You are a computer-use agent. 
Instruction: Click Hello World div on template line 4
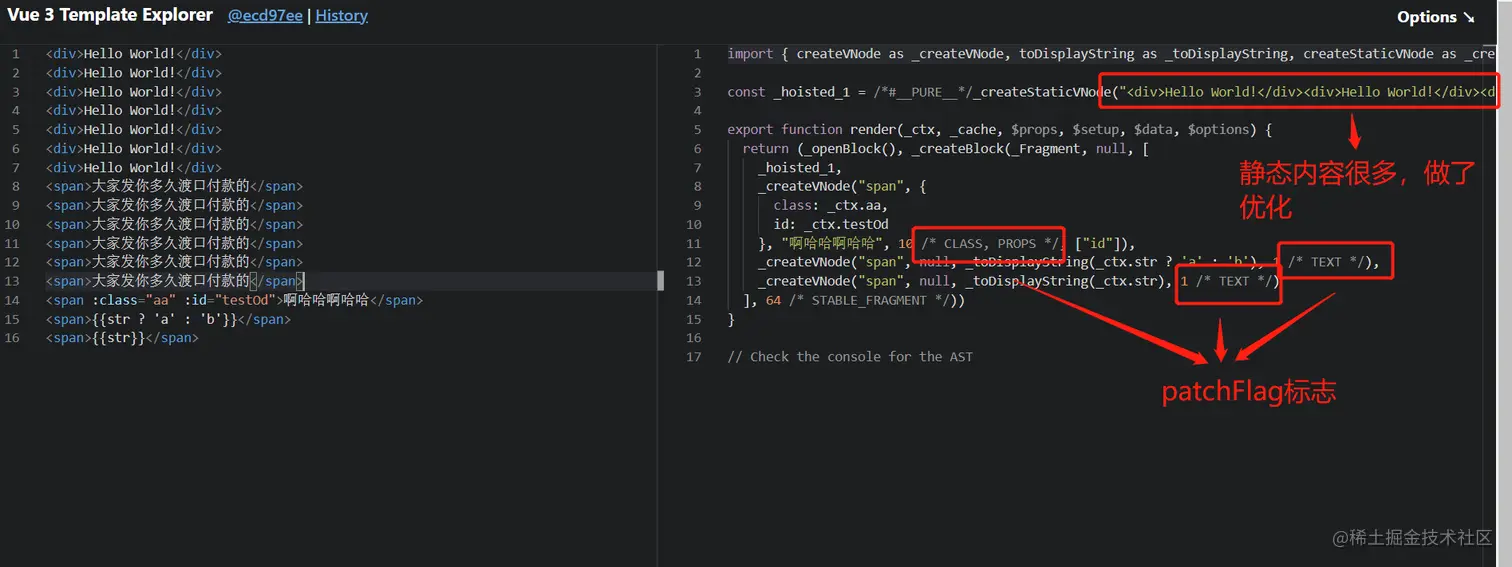pyautogui.click(x=134, y=110)
